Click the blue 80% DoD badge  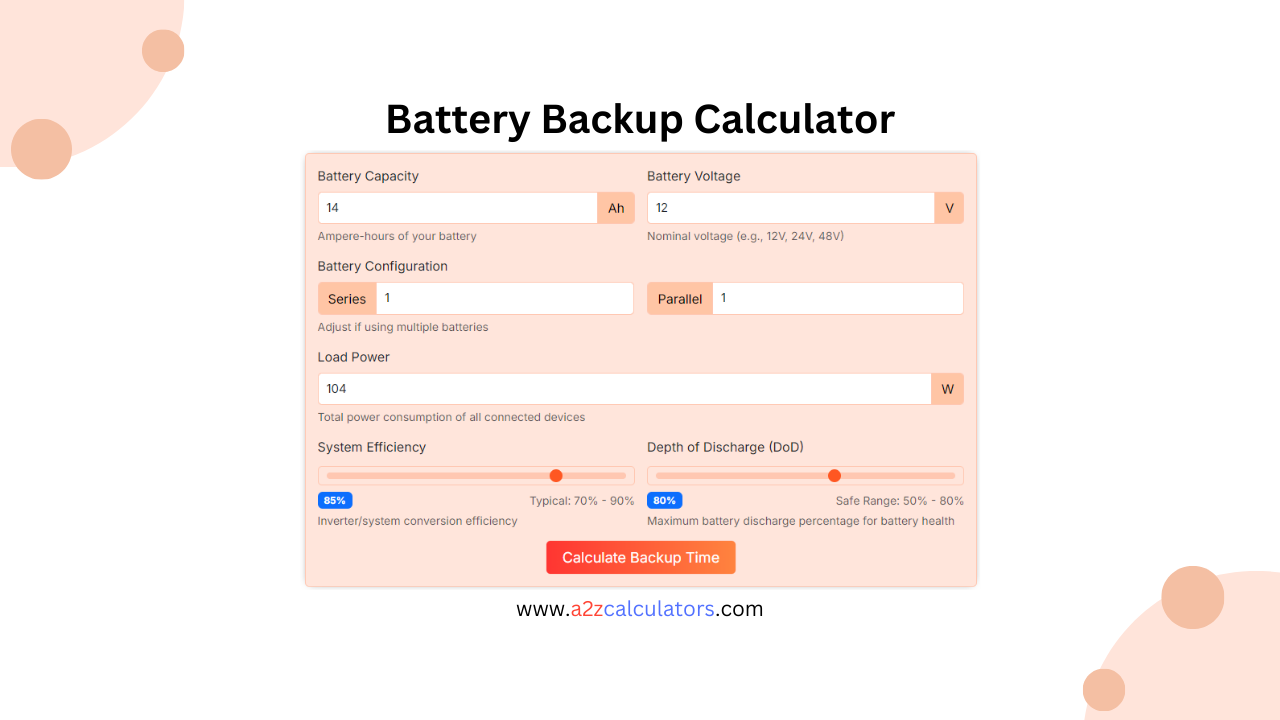tap(664, 500)
